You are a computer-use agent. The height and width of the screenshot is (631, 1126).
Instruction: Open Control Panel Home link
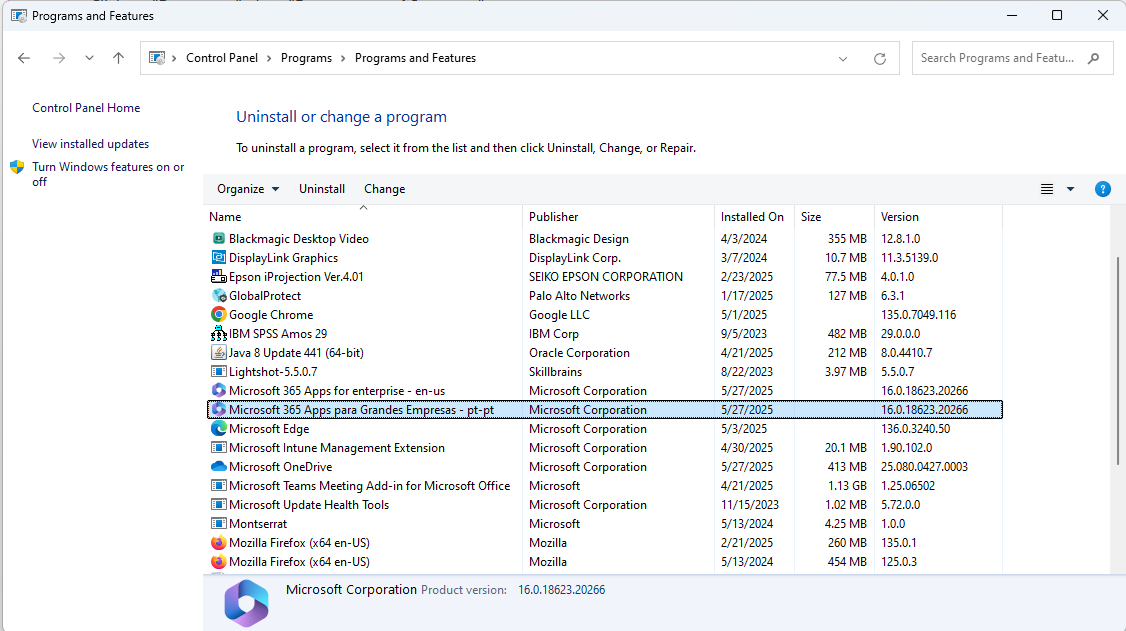coord(86,108)
